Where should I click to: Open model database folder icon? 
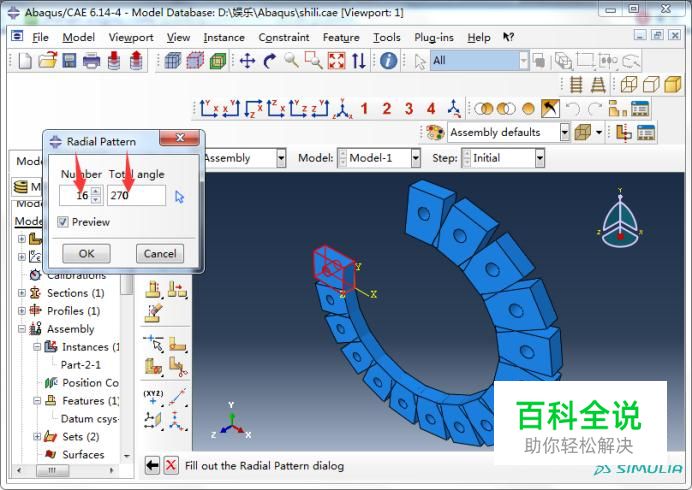48,60
